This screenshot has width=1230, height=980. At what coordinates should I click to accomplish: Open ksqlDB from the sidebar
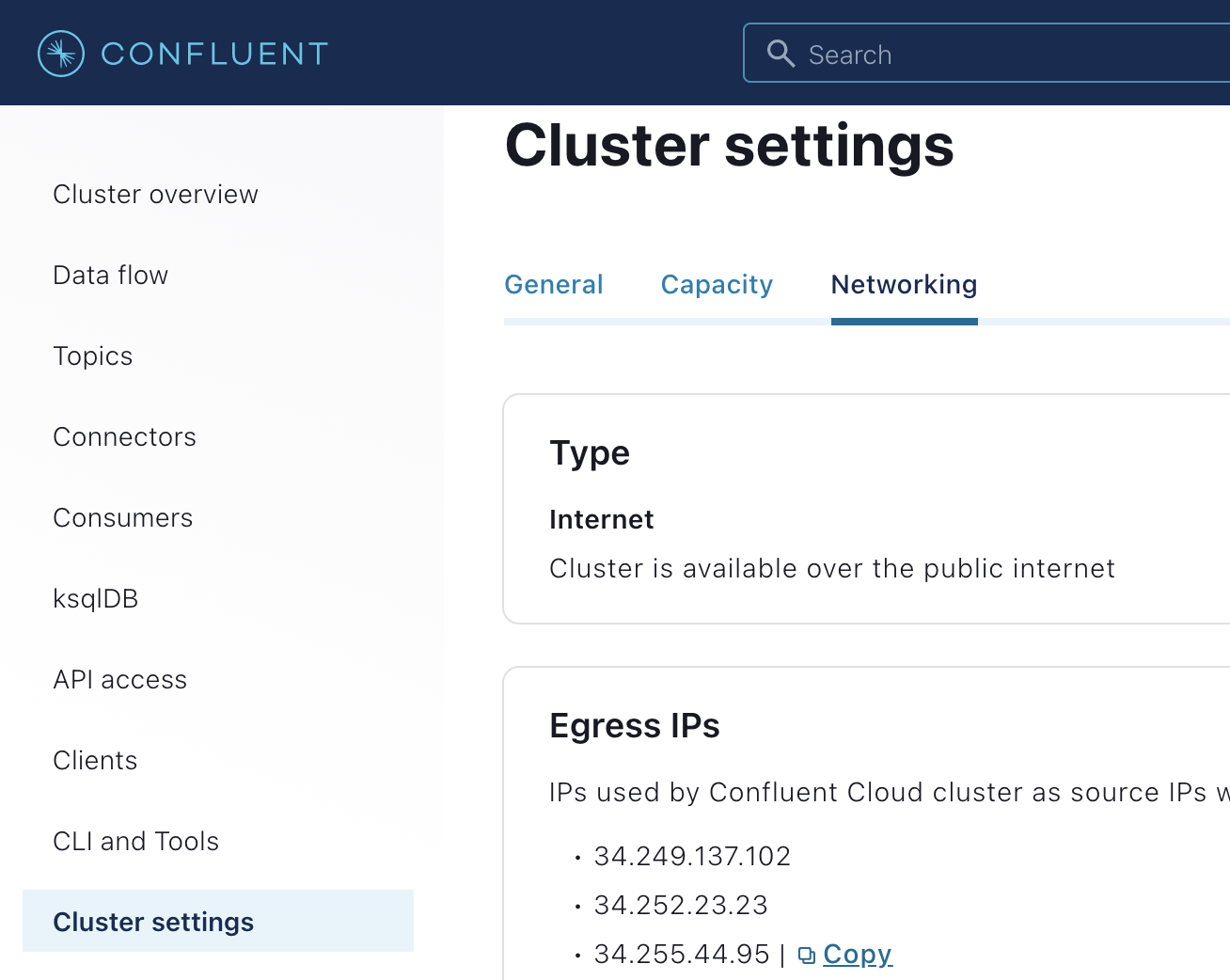click(x=96, y=599)
